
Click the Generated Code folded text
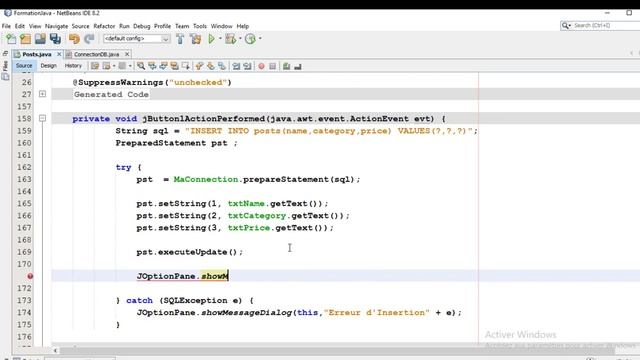click(111, 94)
